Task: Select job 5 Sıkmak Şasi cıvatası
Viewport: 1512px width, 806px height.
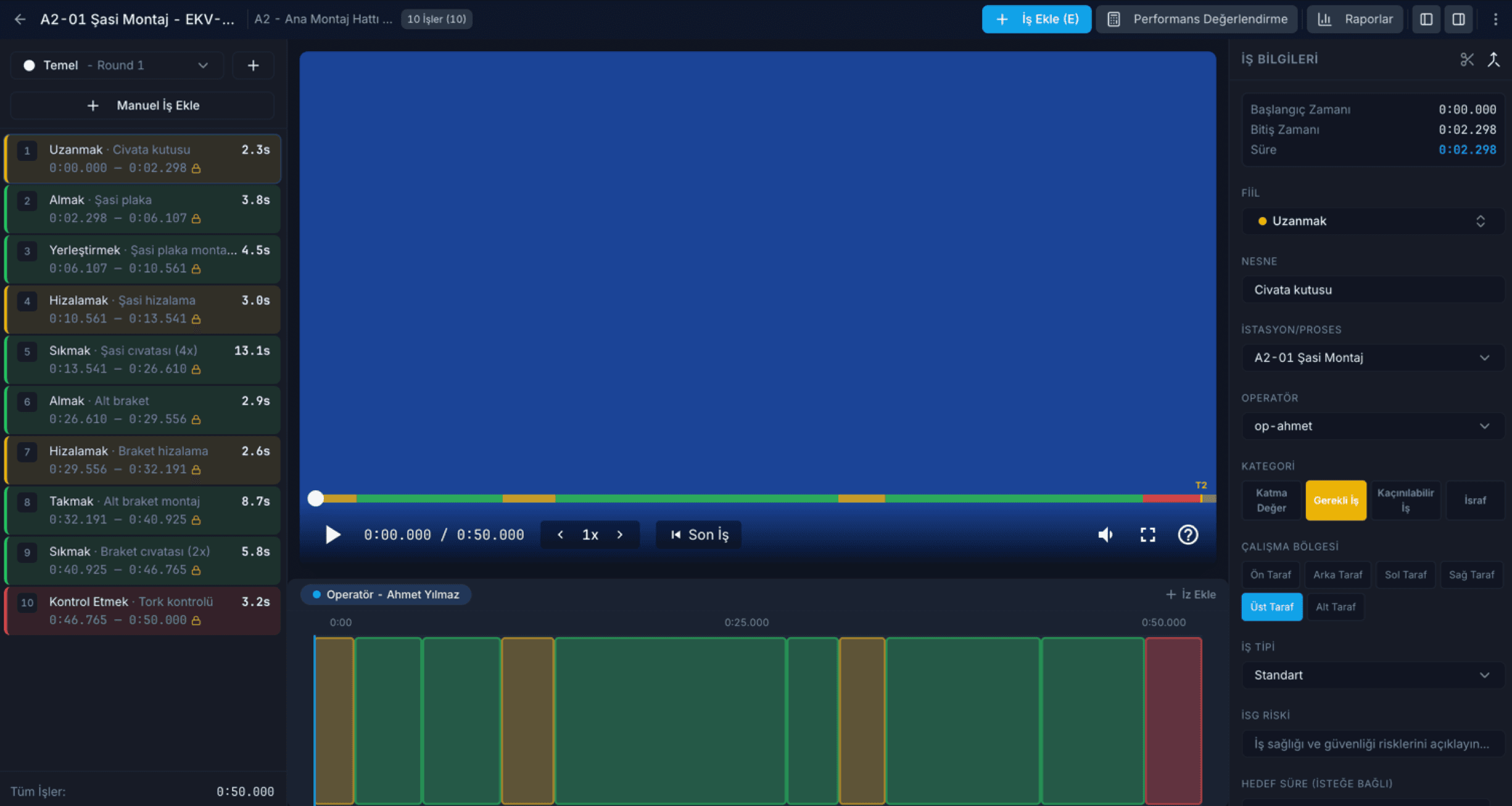Action: coord(143,360)
